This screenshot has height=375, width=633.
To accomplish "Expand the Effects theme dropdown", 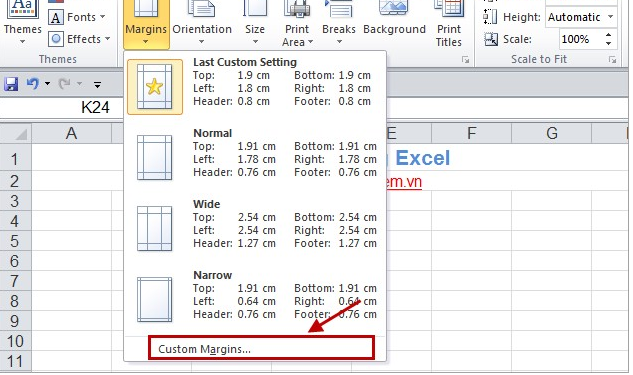I will coord(80,39).
